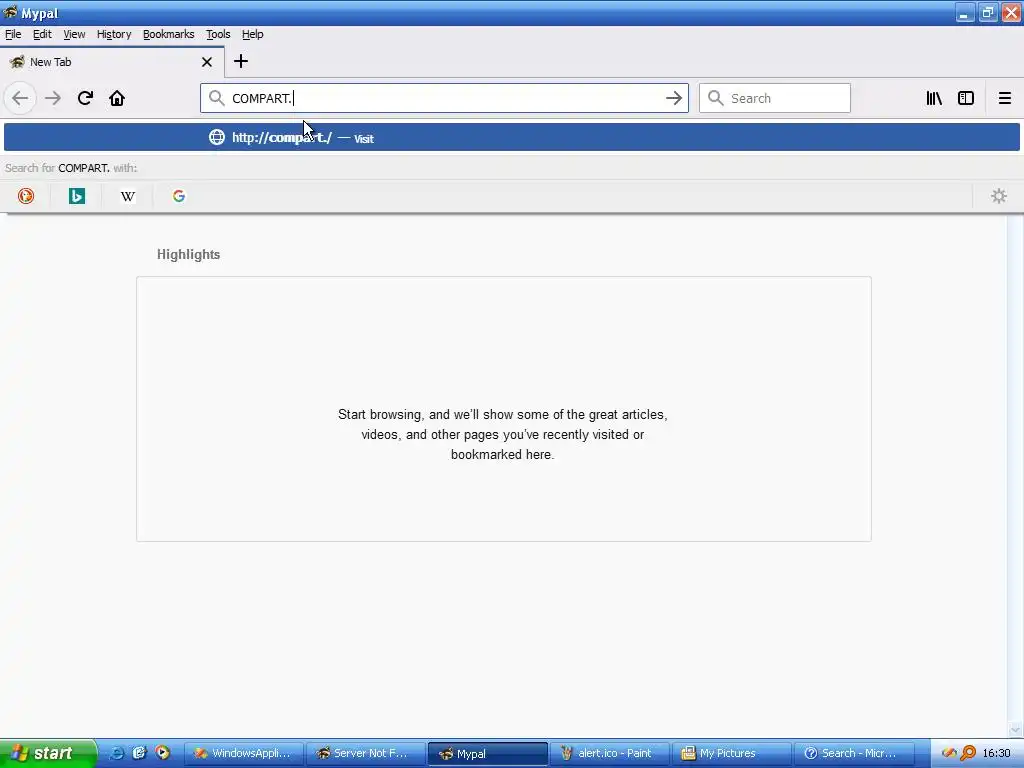The image size is (1024, 768).
Task: Click the Forward navigation arrow
Action: (53, 98)
